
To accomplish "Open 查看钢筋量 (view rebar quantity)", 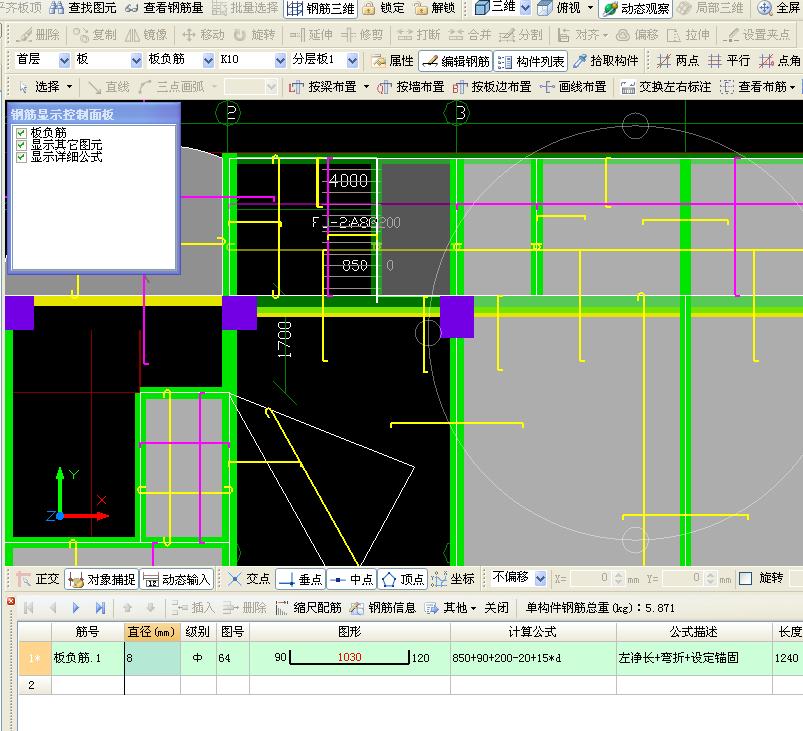I will coord(163,8).
